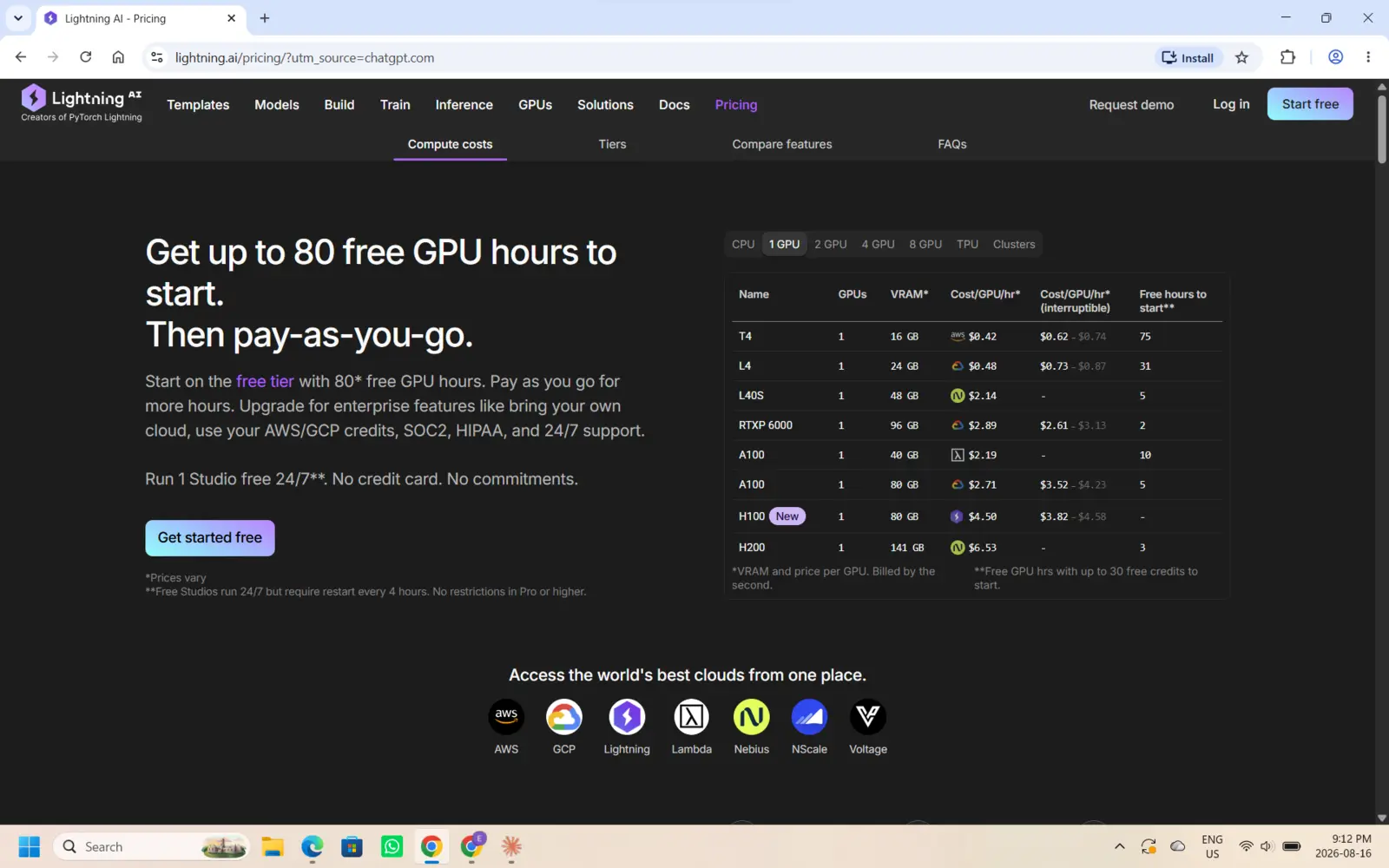Open the browser Extensions menu
1389x868 pixels.
(1287, 57)
